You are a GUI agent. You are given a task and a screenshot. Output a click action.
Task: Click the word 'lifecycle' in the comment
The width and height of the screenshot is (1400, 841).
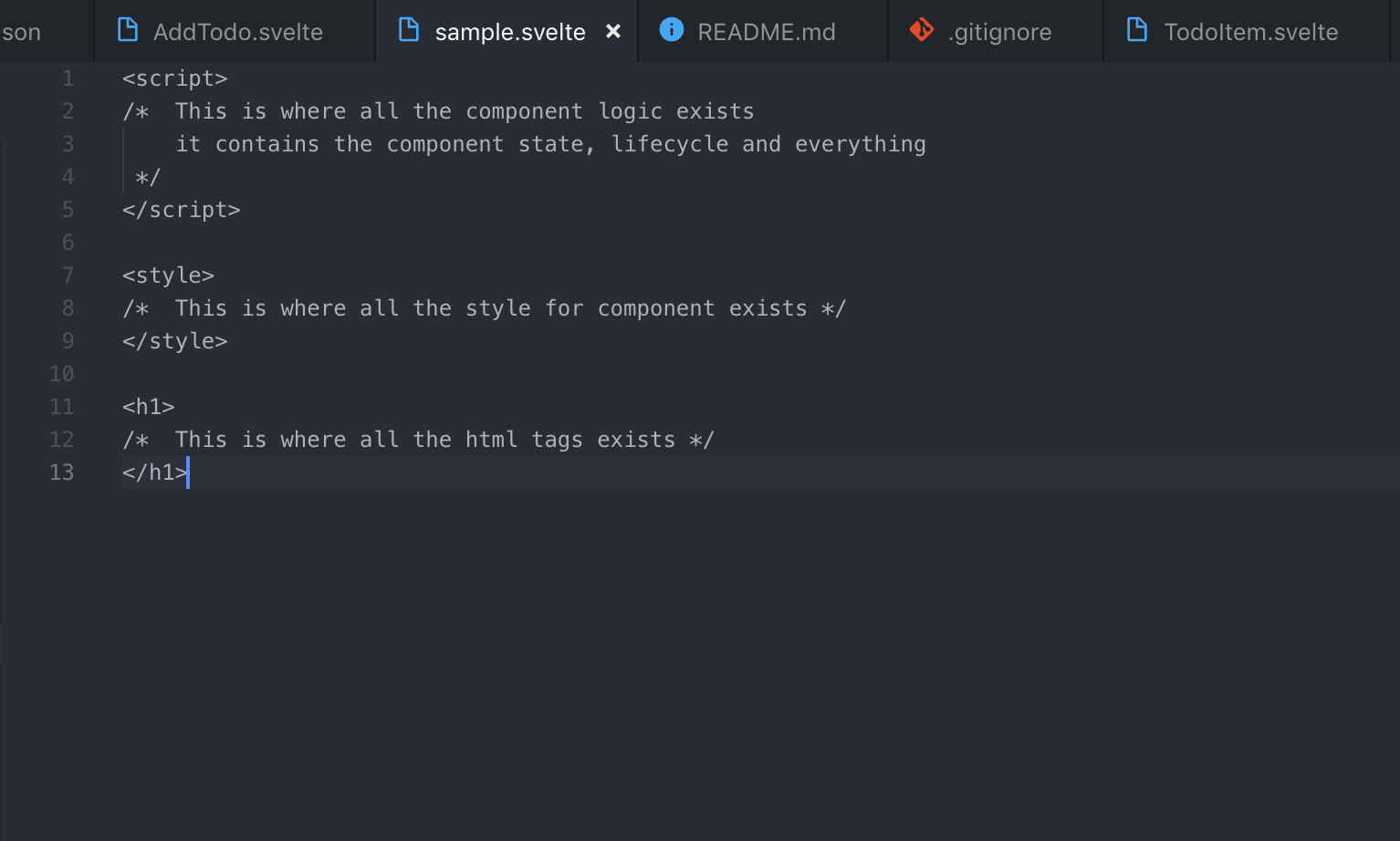(669, 144)
